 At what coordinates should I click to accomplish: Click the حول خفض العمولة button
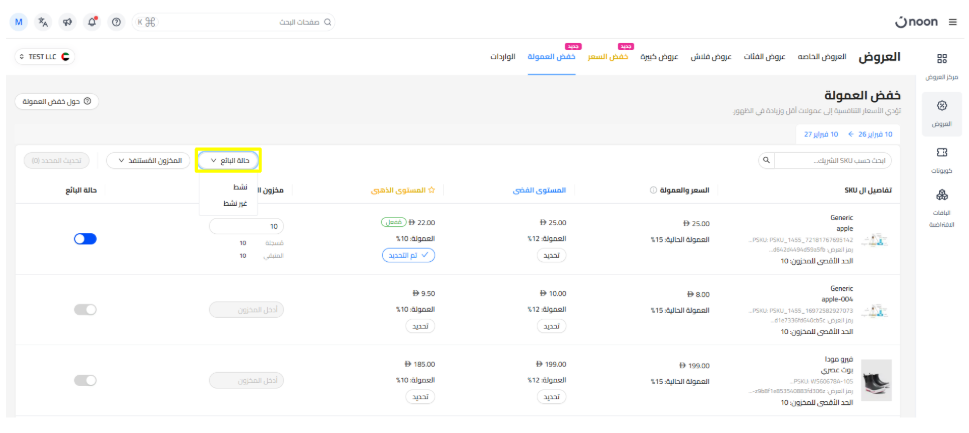click(x=57, y=101)
